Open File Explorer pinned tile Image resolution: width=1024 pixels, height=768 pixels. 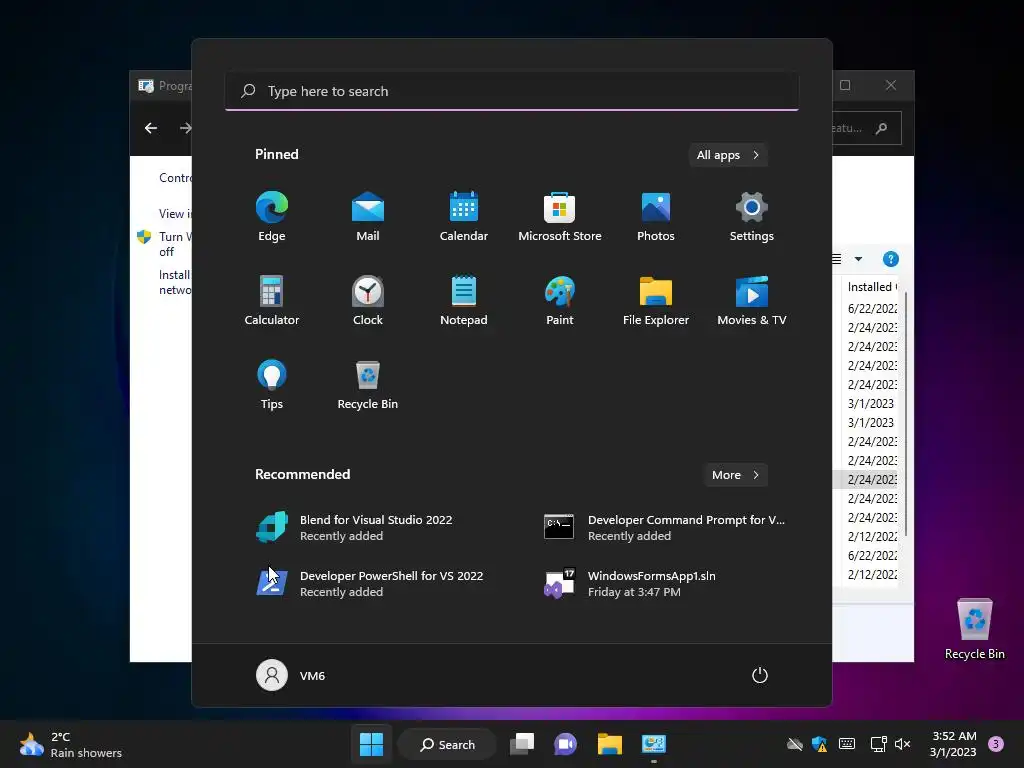pos(656,300)
